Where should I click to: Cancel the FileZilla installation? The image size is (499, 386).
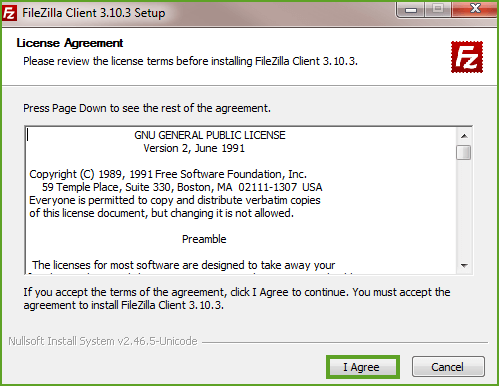(448, 367)
